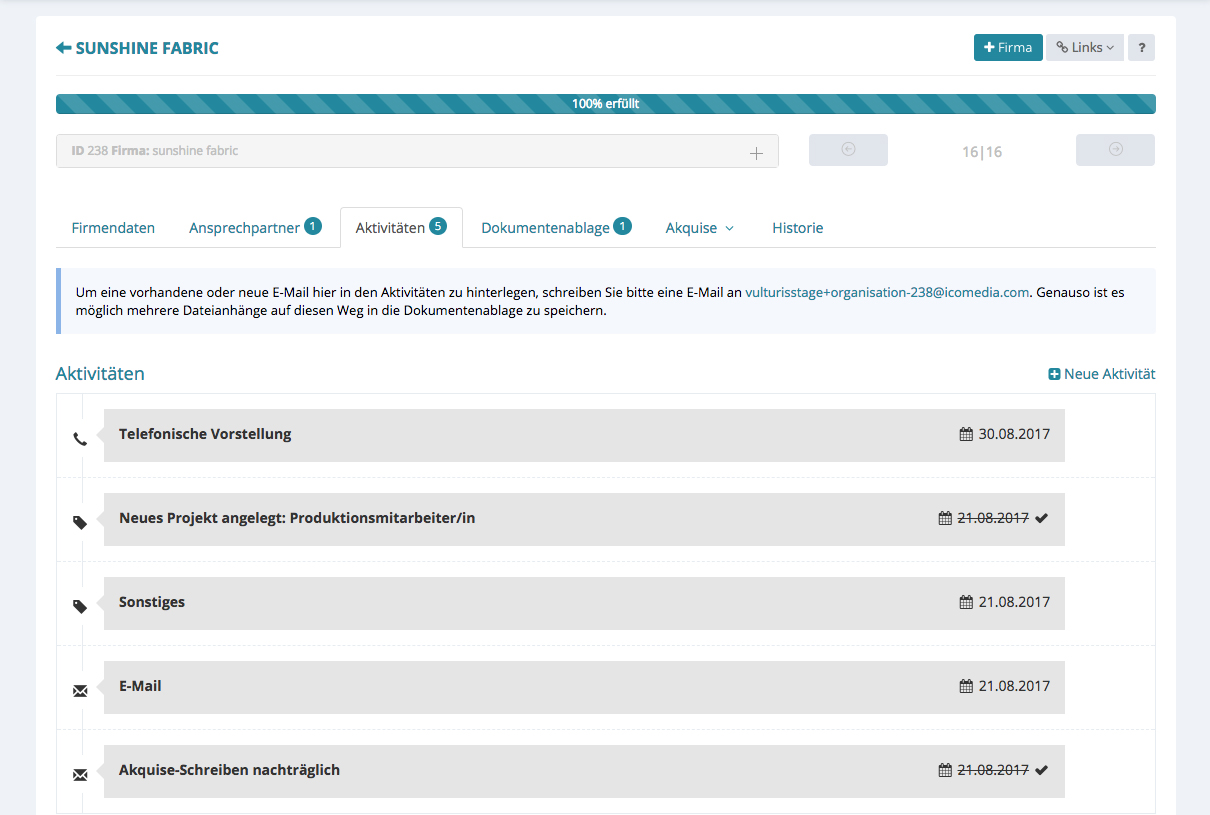Open the Links dropdown

coord(1085,48)
